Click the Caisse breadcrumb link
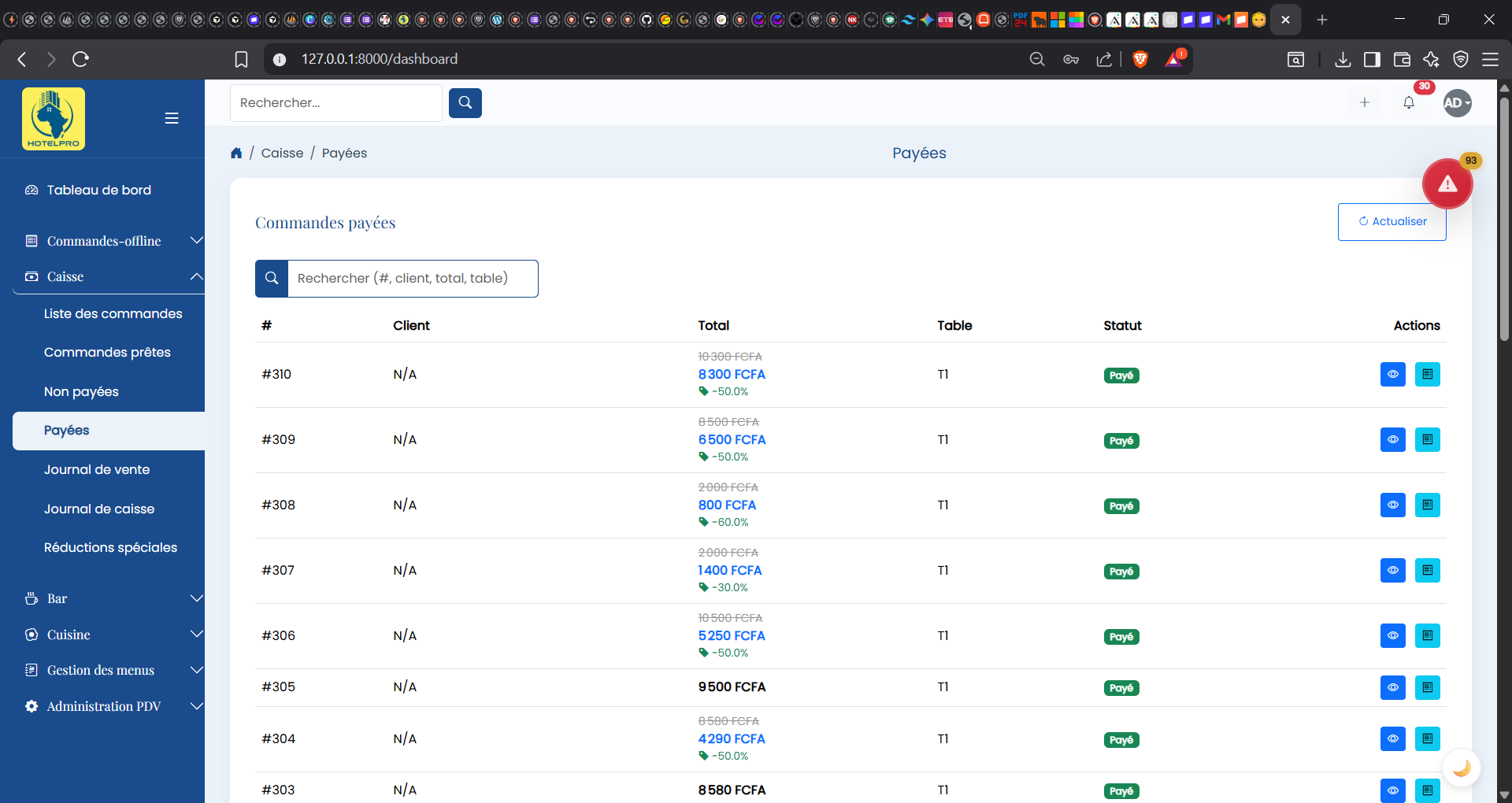 point(282,153)
